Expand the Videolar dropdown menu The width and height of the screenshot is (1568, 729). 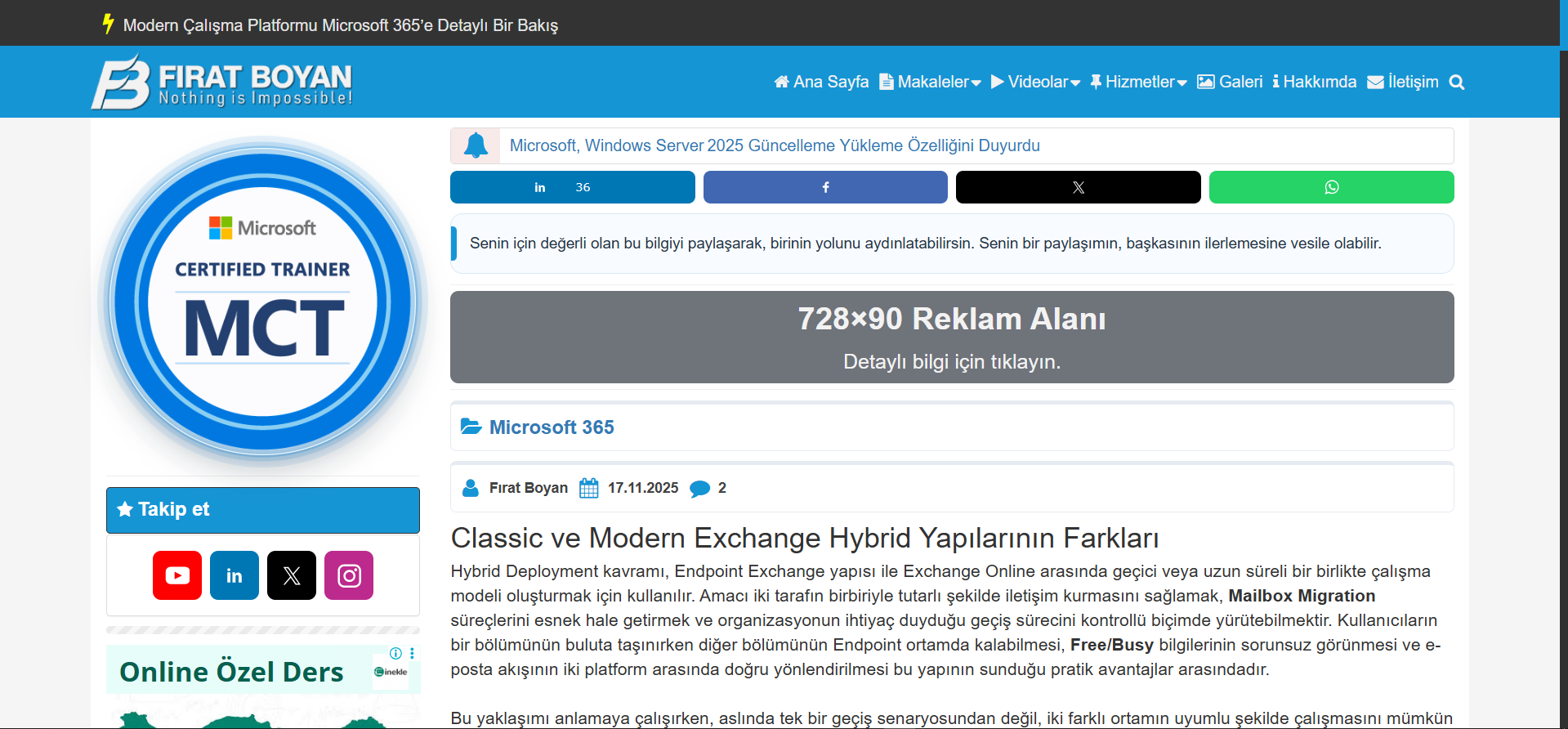point(1035,82)
